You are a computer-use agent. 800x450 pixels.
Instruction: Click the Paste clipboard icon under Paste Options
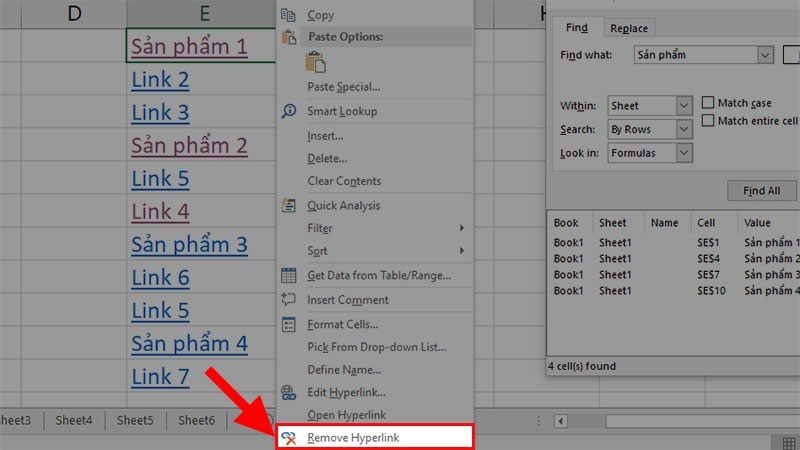coord(315,63)
